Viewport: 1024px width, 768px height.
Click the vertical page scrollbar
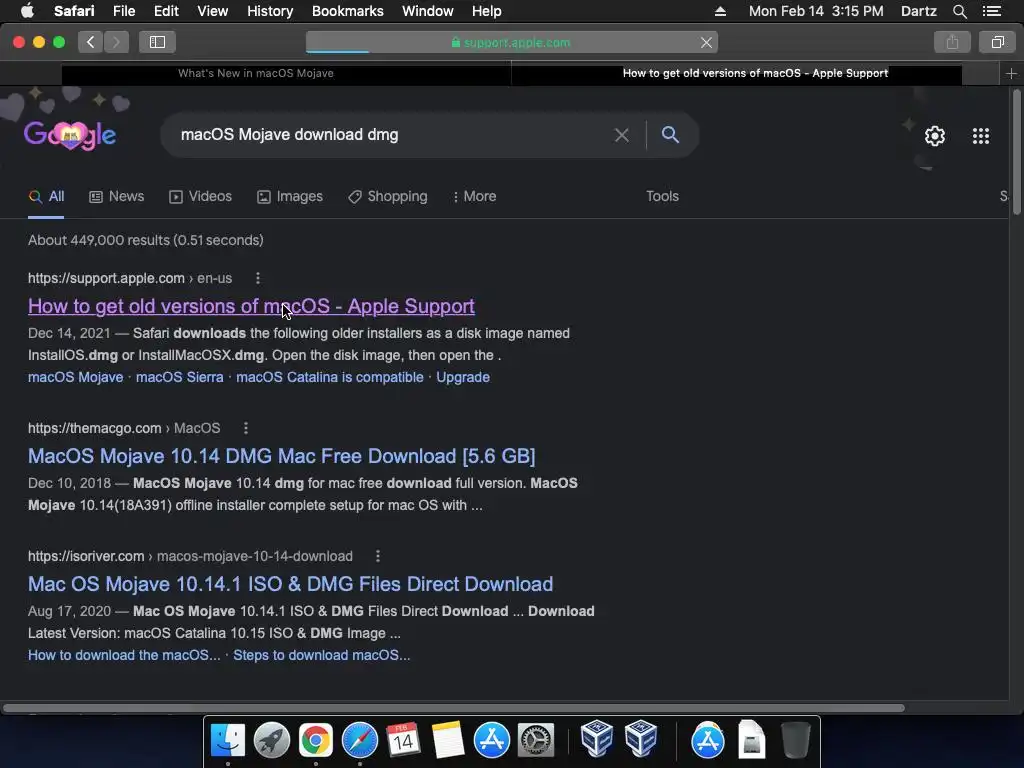(x=1017, y=153)
